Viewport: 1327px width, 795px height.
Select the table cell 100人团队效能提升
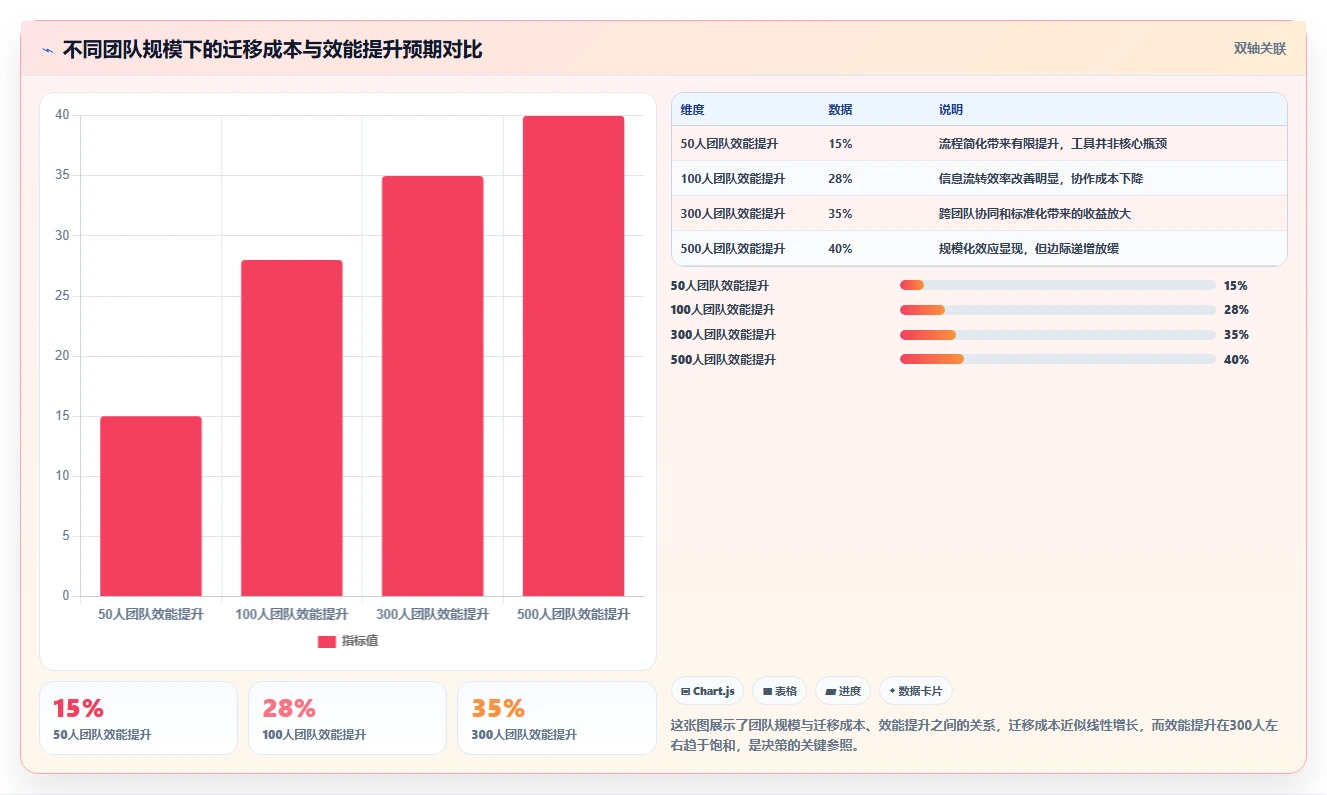click(733, 179)
